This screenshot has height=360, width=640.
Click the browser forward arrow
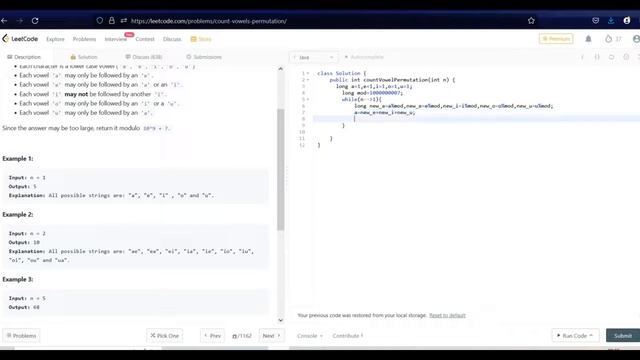20,20
